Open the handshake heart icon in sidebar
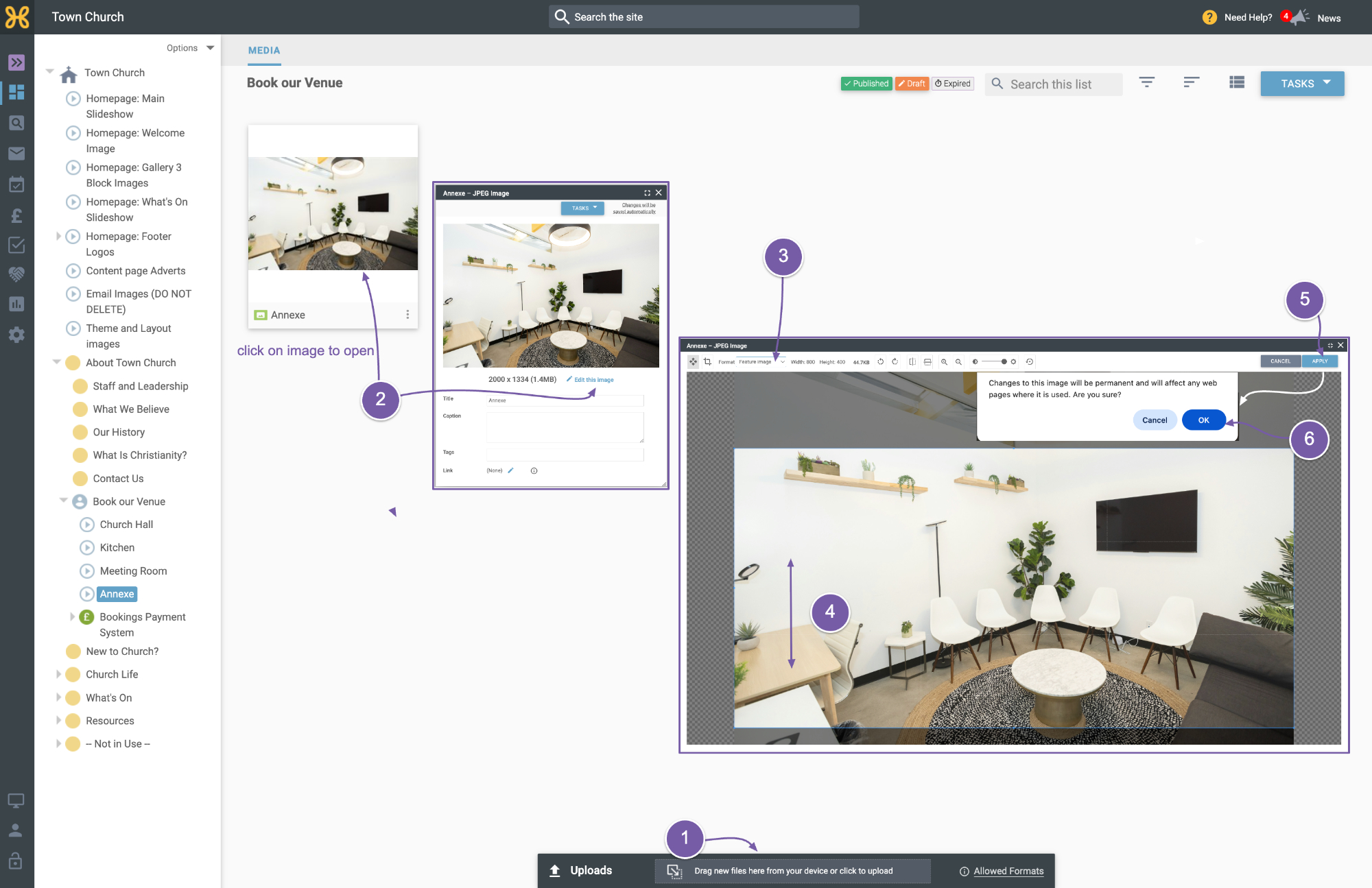1372x888 pixels. tap(16, 274)
